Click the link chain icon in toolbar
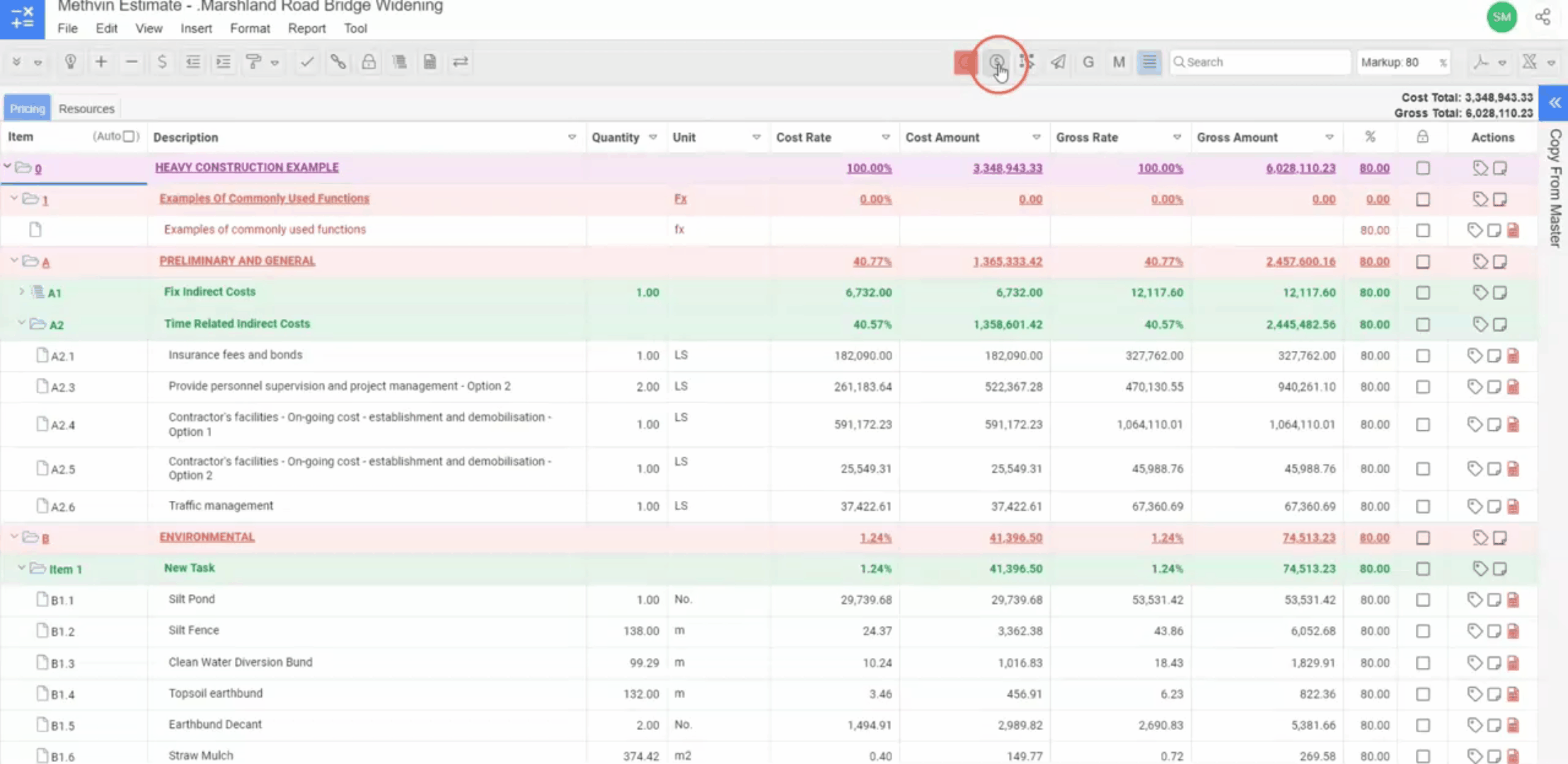This screenshot has height=764, width=1568. pos(338,62)
